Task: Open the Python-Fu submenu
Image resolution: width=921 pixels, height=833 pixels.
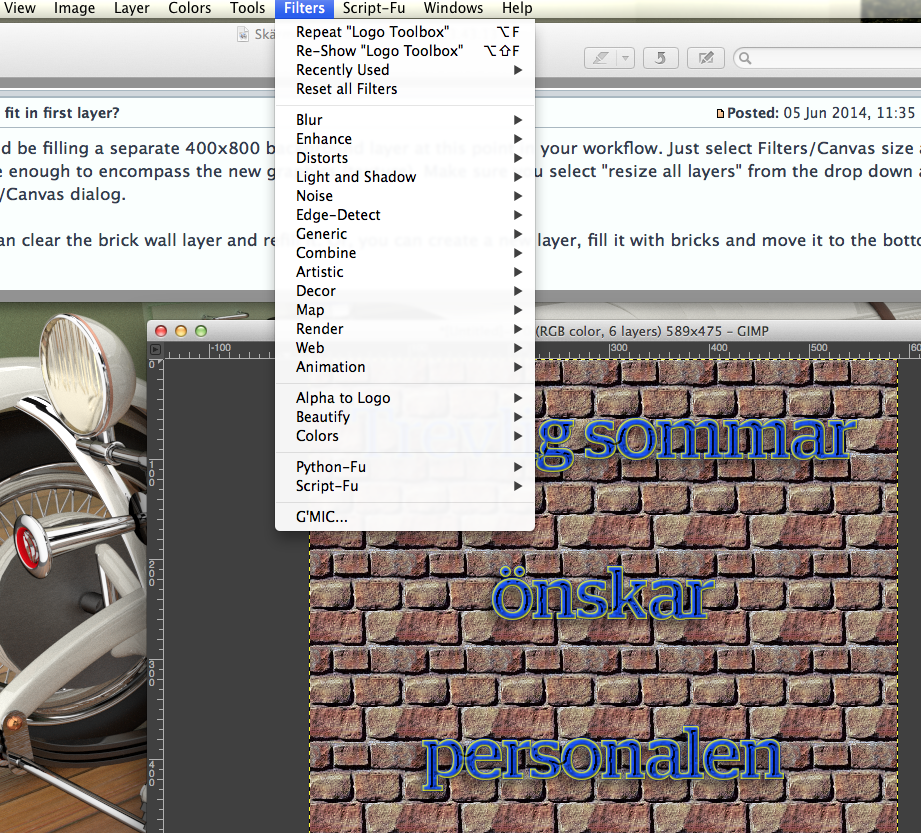Action: [405, 467]
